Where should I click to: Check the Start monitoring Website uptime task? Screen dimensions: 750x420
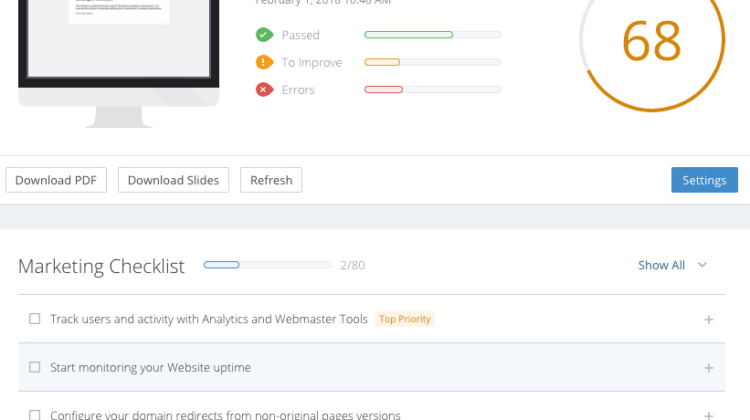point(34,367)
